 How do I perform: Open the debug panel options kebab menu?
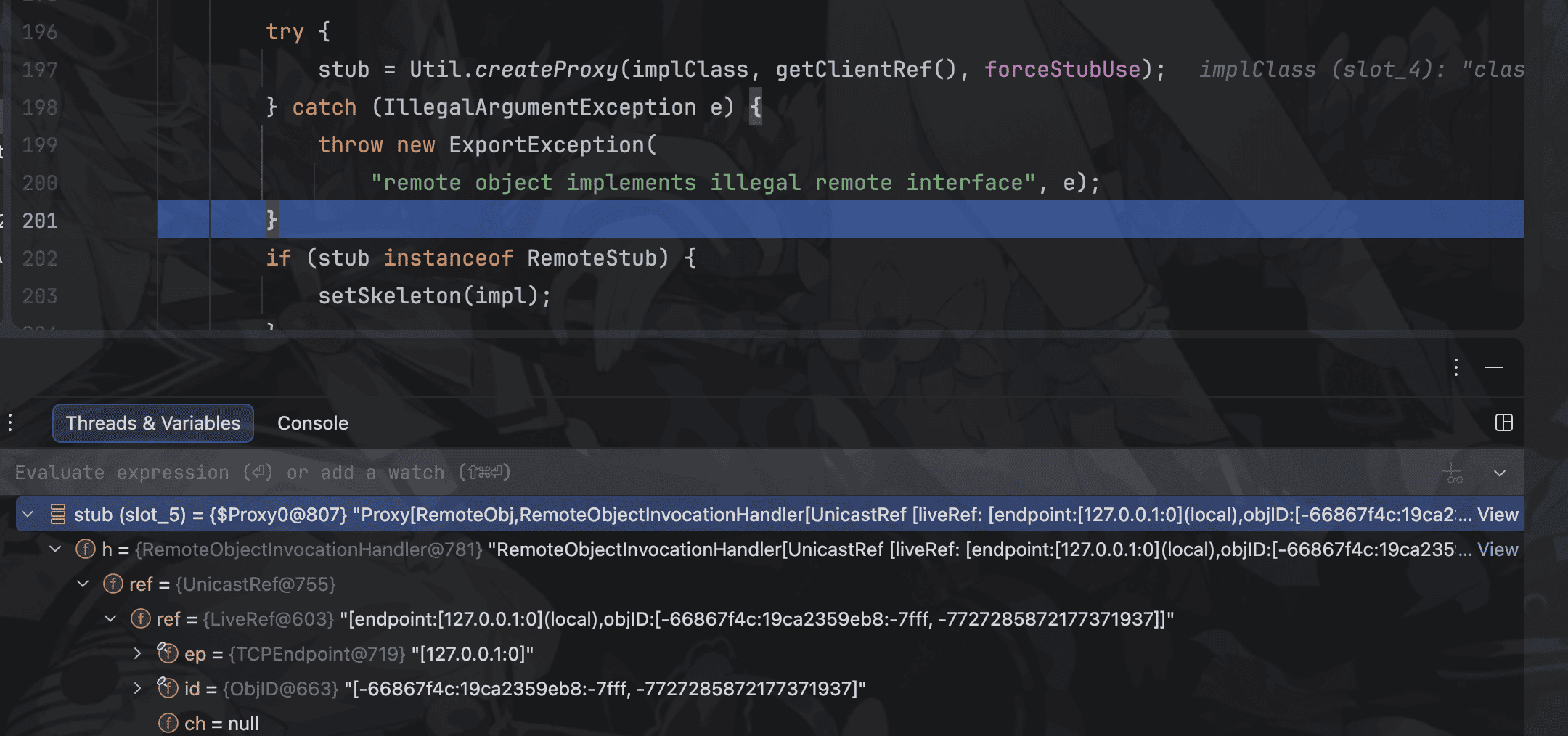pos(1455,369)
